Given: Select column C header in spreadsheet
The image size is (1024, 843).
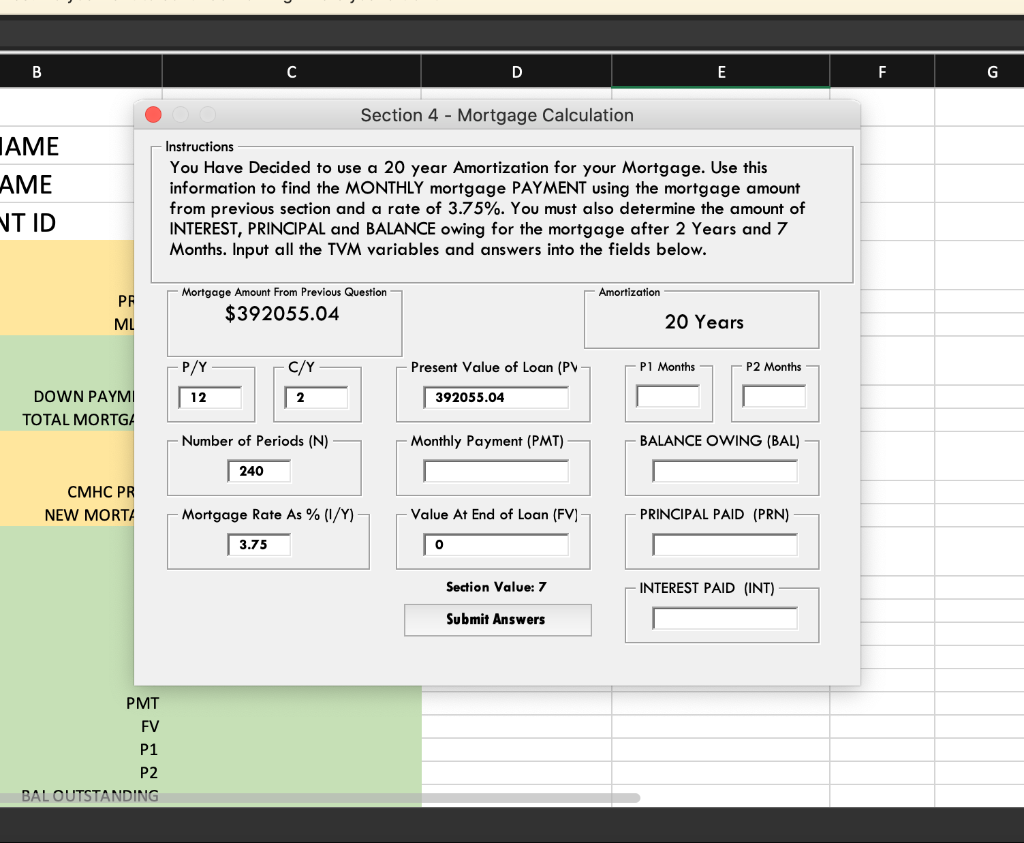Looking at the screenshot, I should pos(291,72).
